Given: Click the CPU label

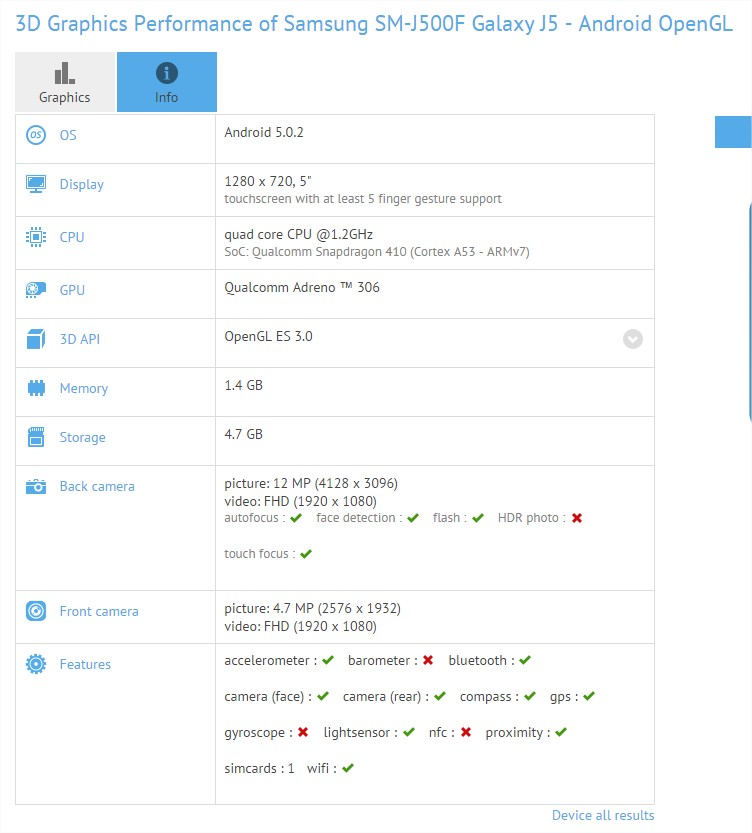Looking at the screenshot, I should click(x=72, y=237).
